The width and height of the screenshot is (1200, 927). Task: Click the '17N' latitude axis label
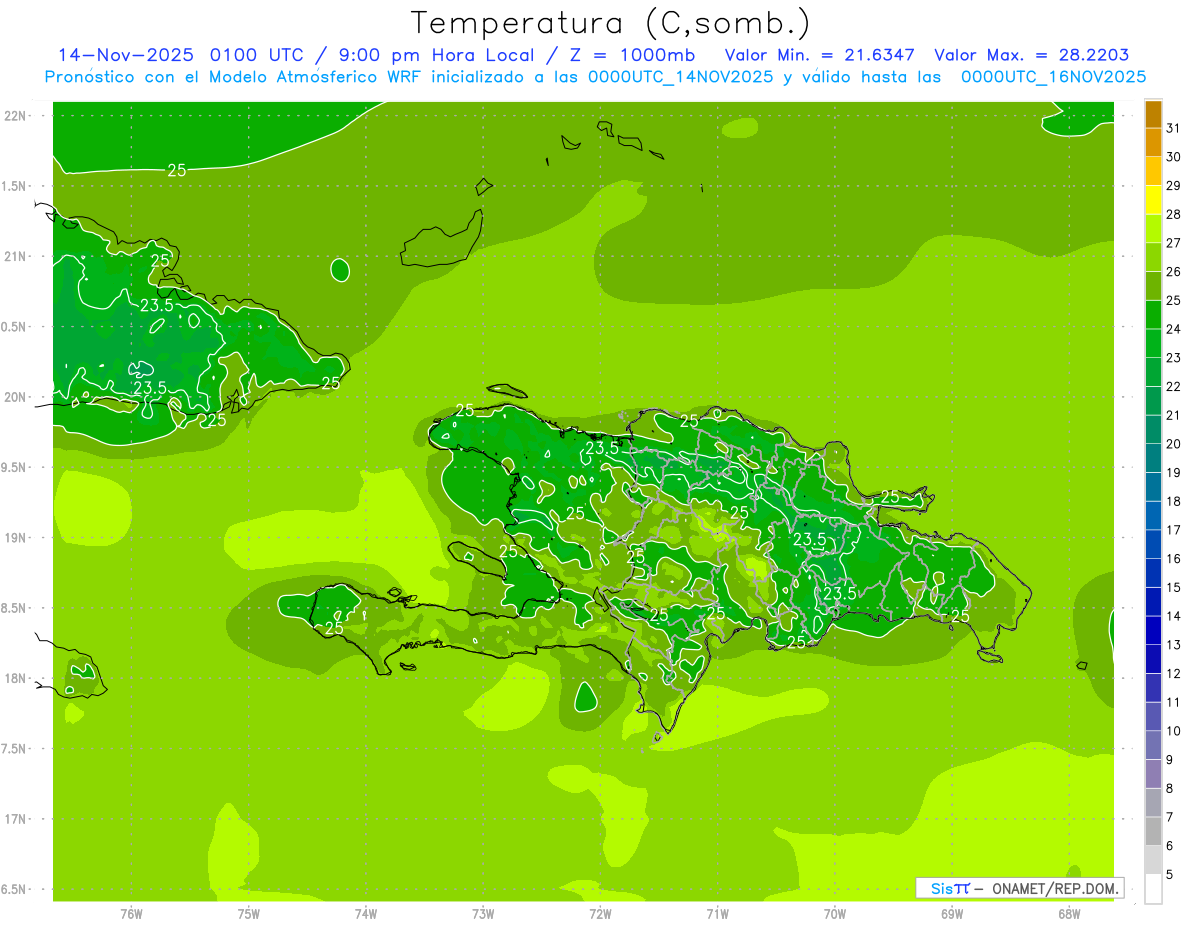(x=17, y=819)
